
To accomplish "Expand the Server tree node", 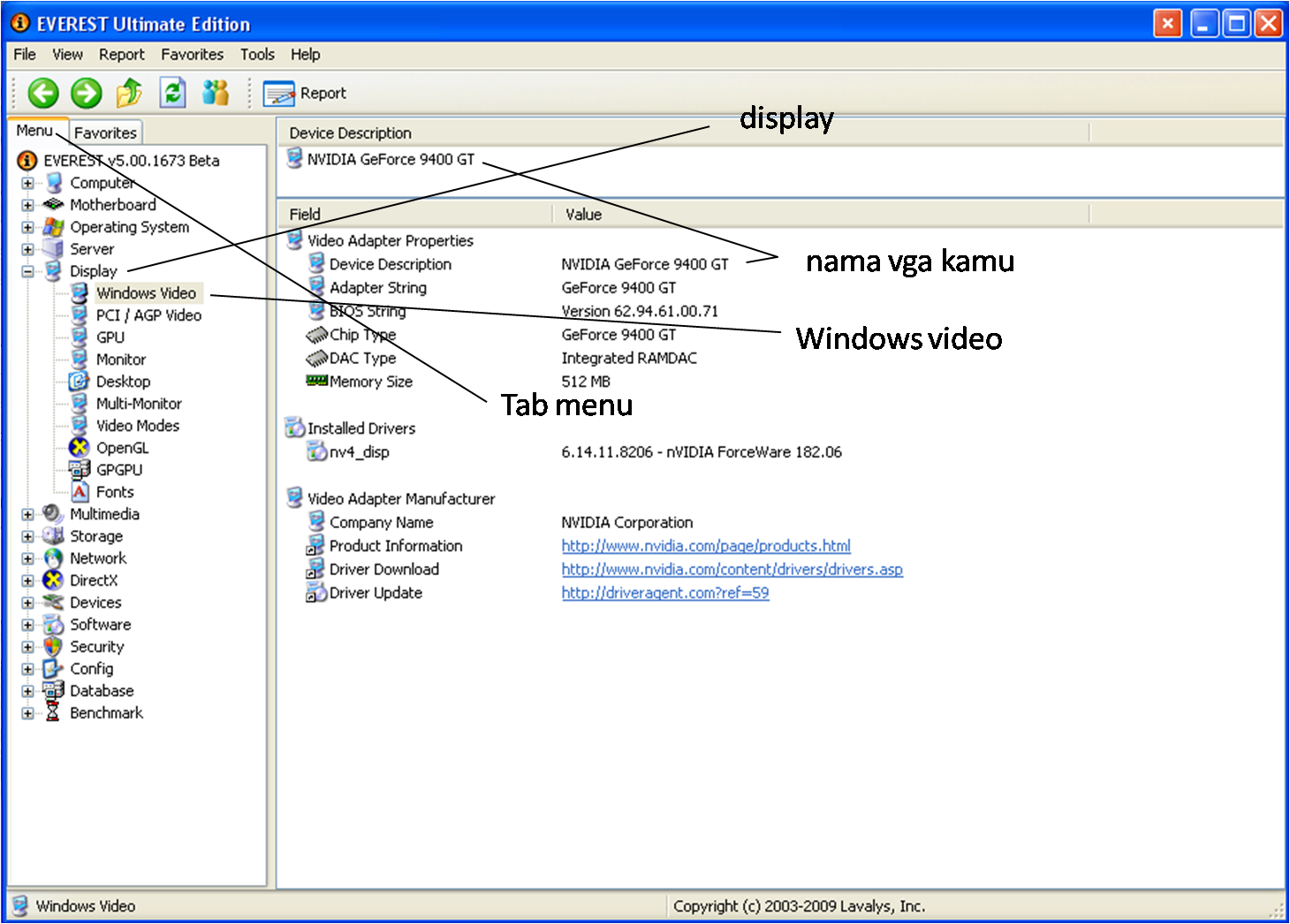I will (27, 250).
